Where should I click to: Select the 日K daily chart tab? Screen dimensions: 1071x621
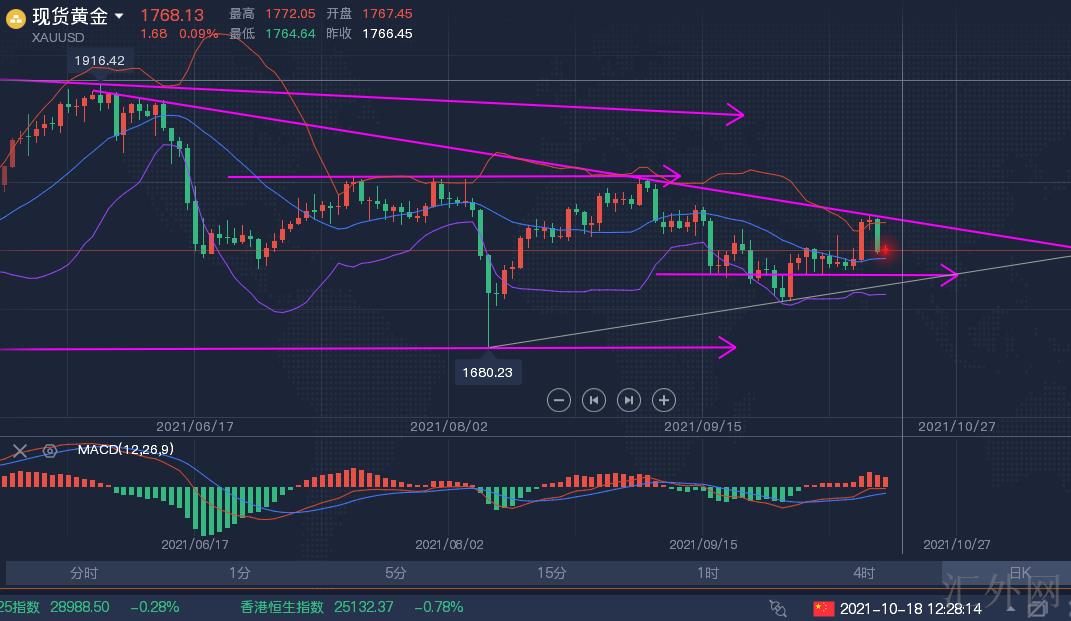click(1019, 573)
